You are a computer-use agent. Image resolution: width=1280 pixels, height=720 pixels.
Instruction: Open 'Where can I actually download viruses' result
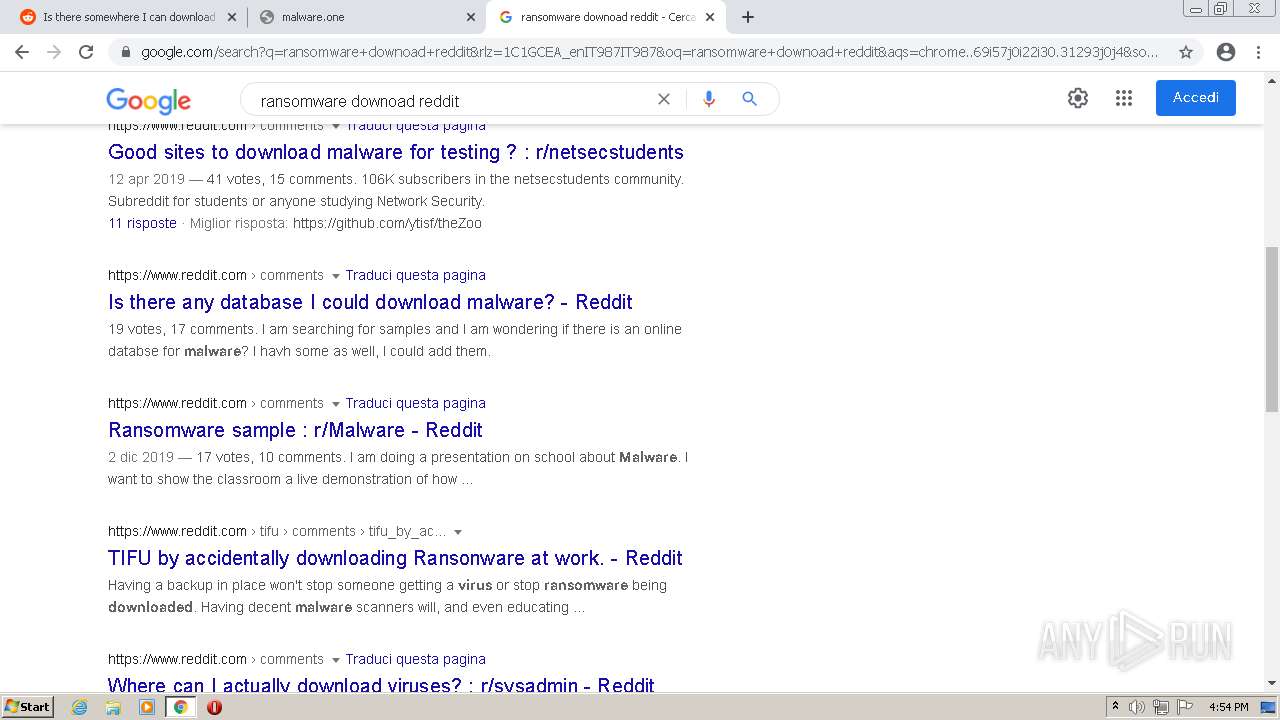381,685
